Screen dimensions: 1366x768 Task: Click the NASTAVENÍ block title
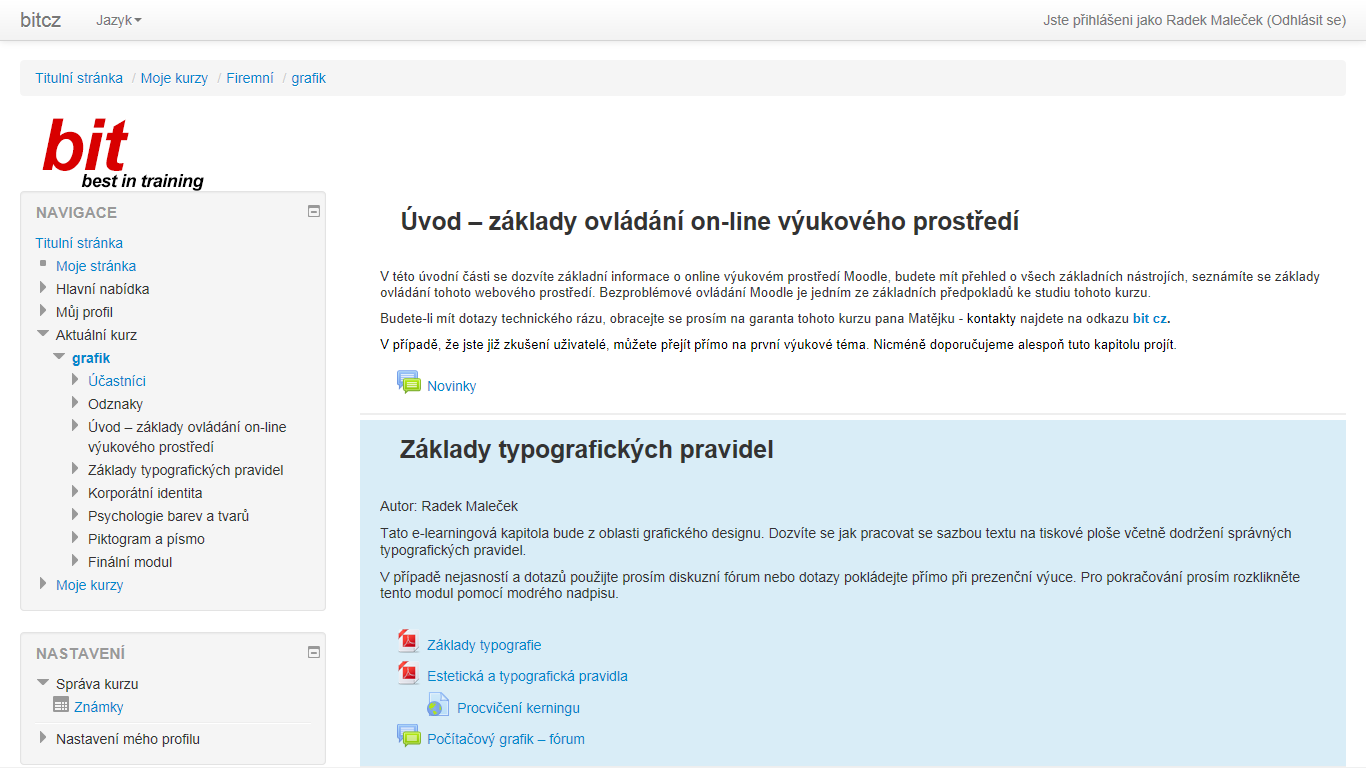tap(80, 653)
